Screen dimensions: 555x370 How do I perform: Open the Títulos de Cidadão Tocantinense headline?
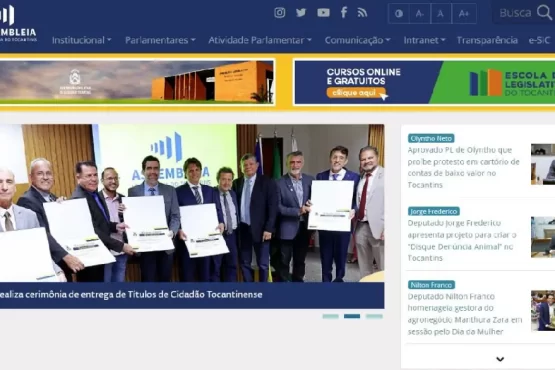coord(131,295)
